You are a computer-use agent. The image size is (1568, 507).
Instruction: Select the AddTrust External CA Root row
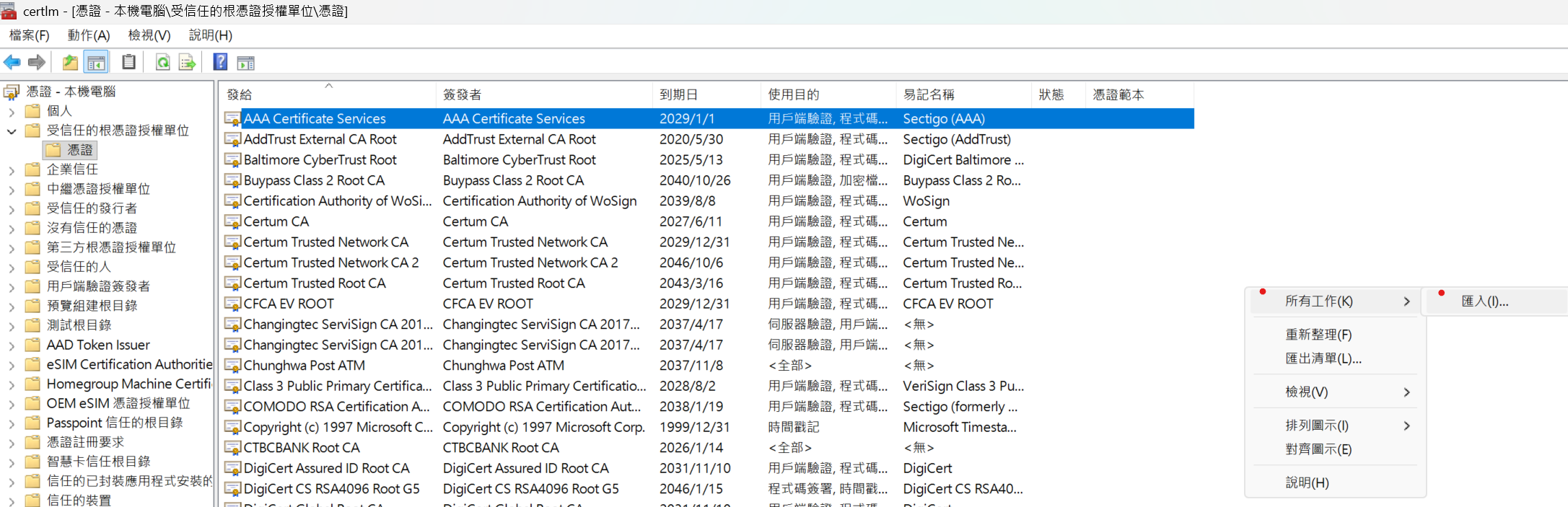tap(708, 139)
